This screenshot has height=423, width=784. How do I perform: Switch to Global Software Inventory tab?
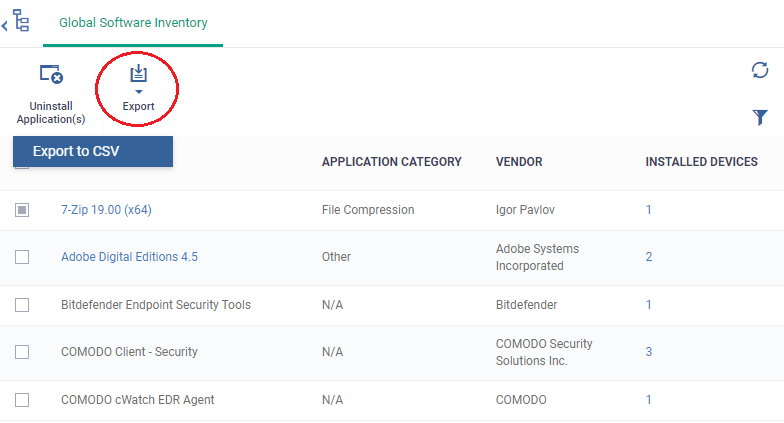[133, 23]
